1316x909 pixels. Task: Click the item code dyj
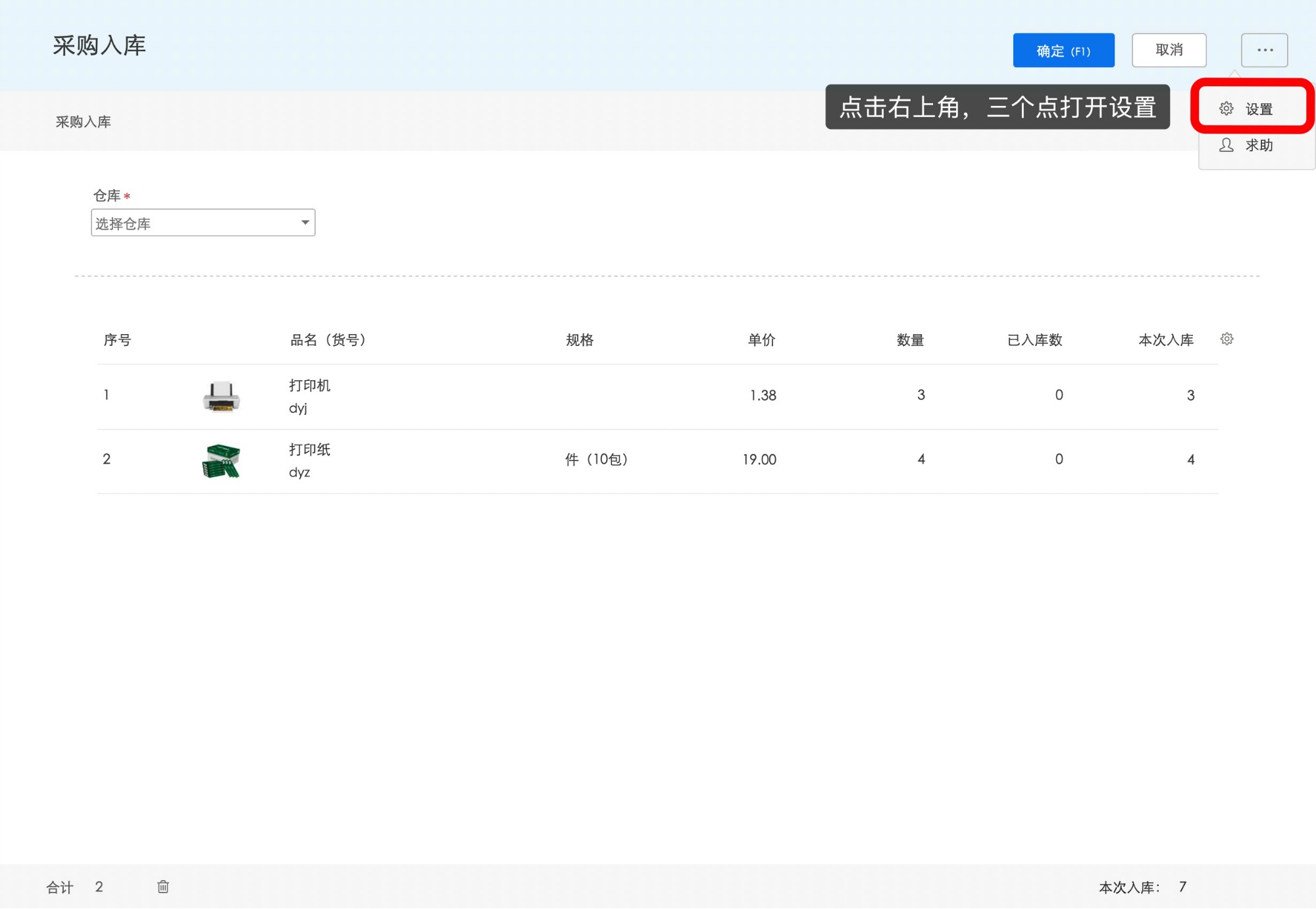pyautogui.click(x=298, y=408)
